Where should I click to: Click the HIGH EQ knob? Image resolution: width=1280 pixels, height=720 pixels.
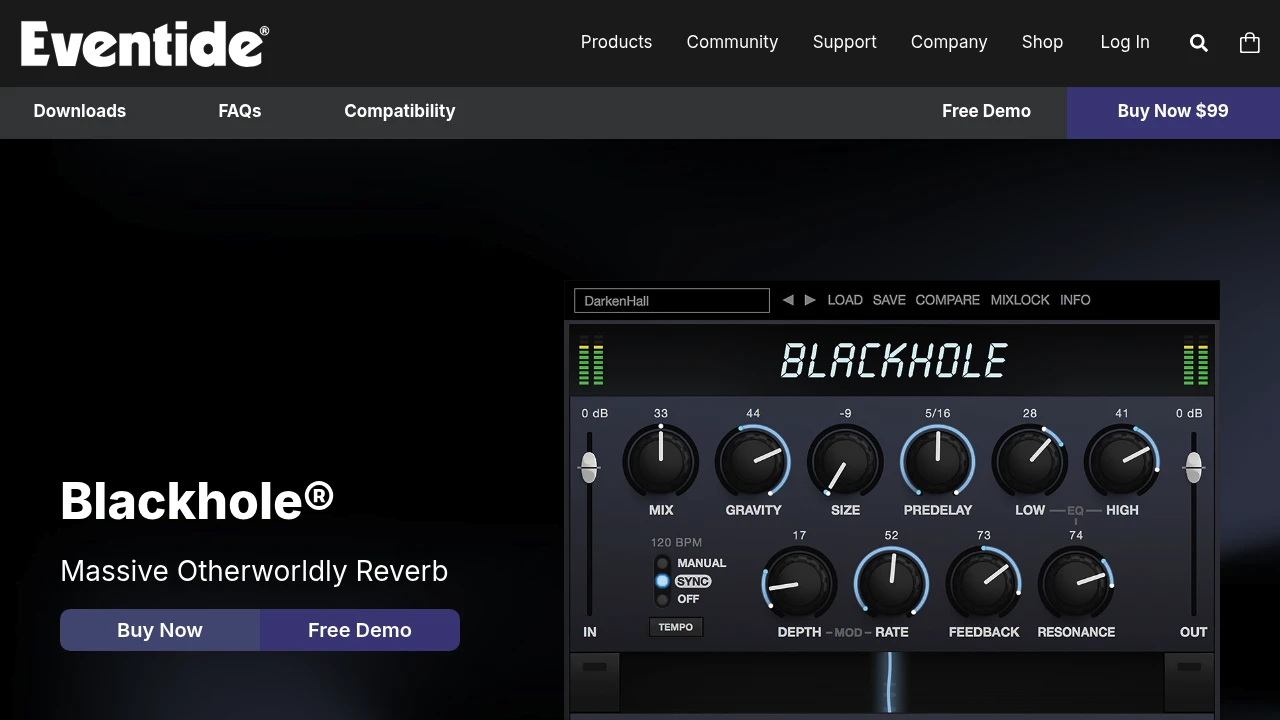click(1122, 461)
